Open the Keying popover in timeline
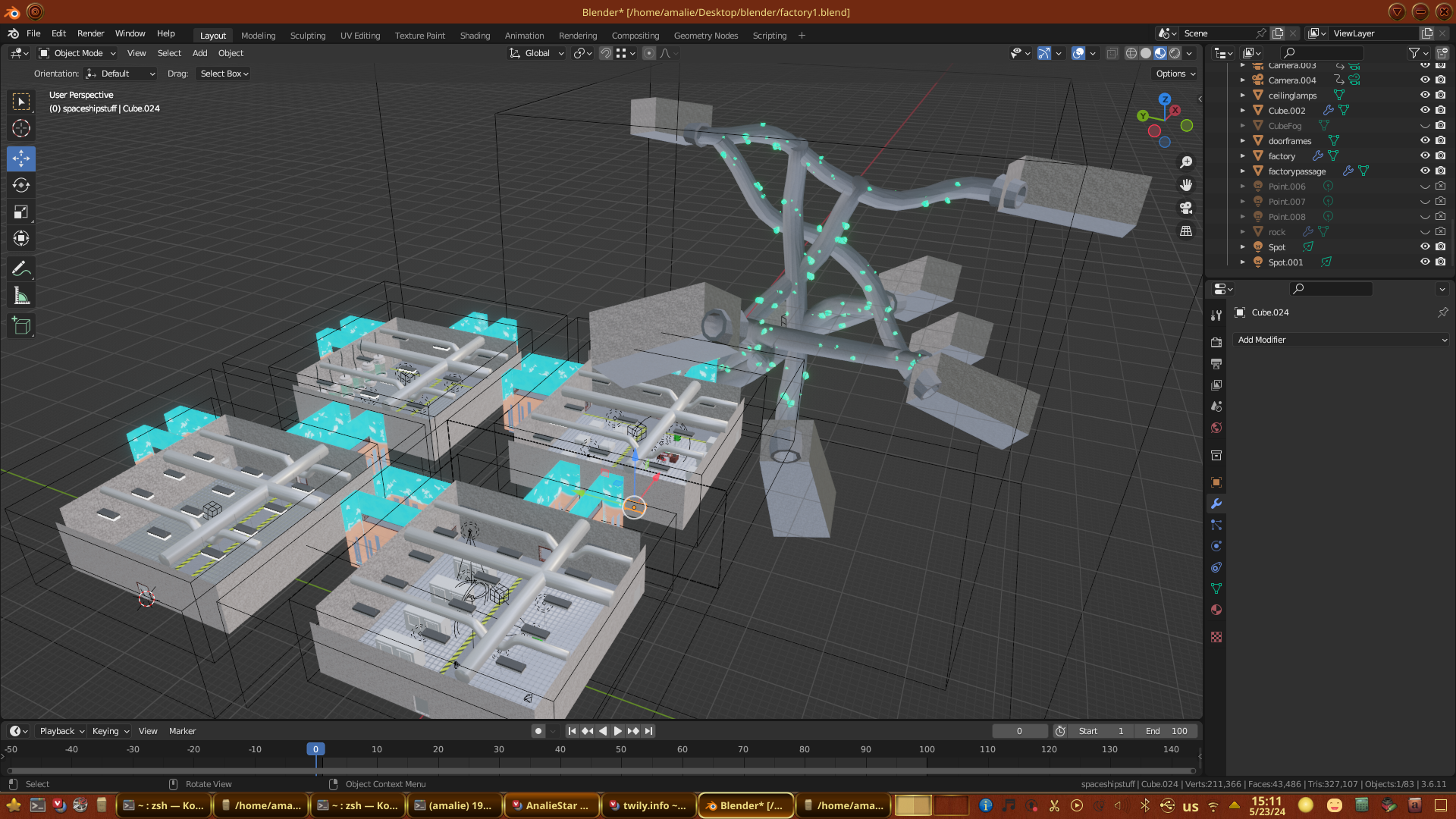 [110, 731]
